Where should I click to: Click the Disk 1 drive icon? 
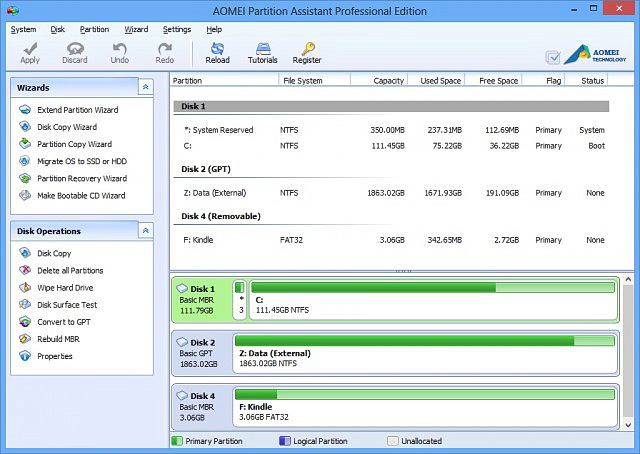click(x=182, y=288)
